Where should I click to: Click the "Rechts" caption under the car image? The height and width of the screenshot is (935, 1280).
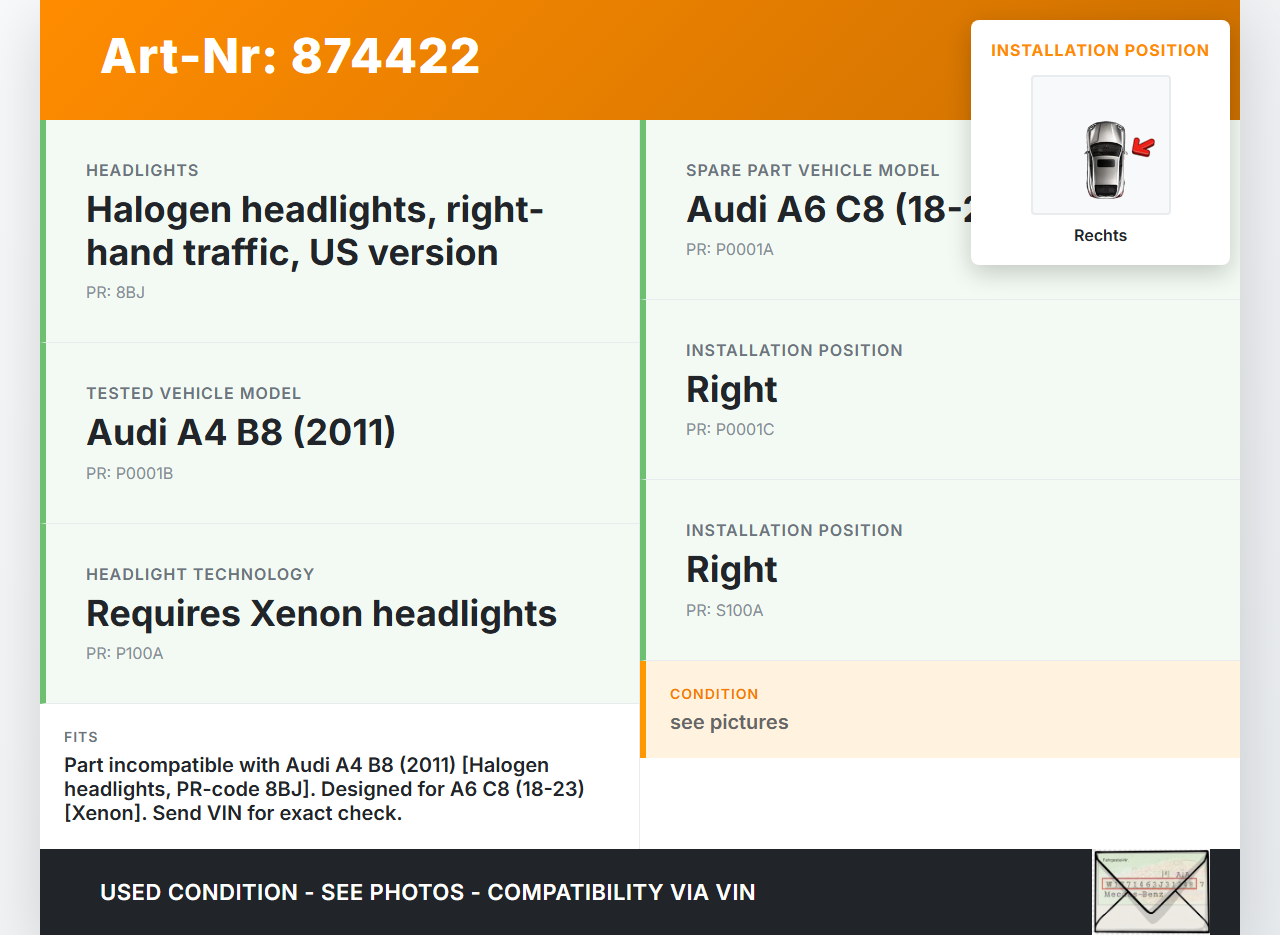(x=1100, y=236)
